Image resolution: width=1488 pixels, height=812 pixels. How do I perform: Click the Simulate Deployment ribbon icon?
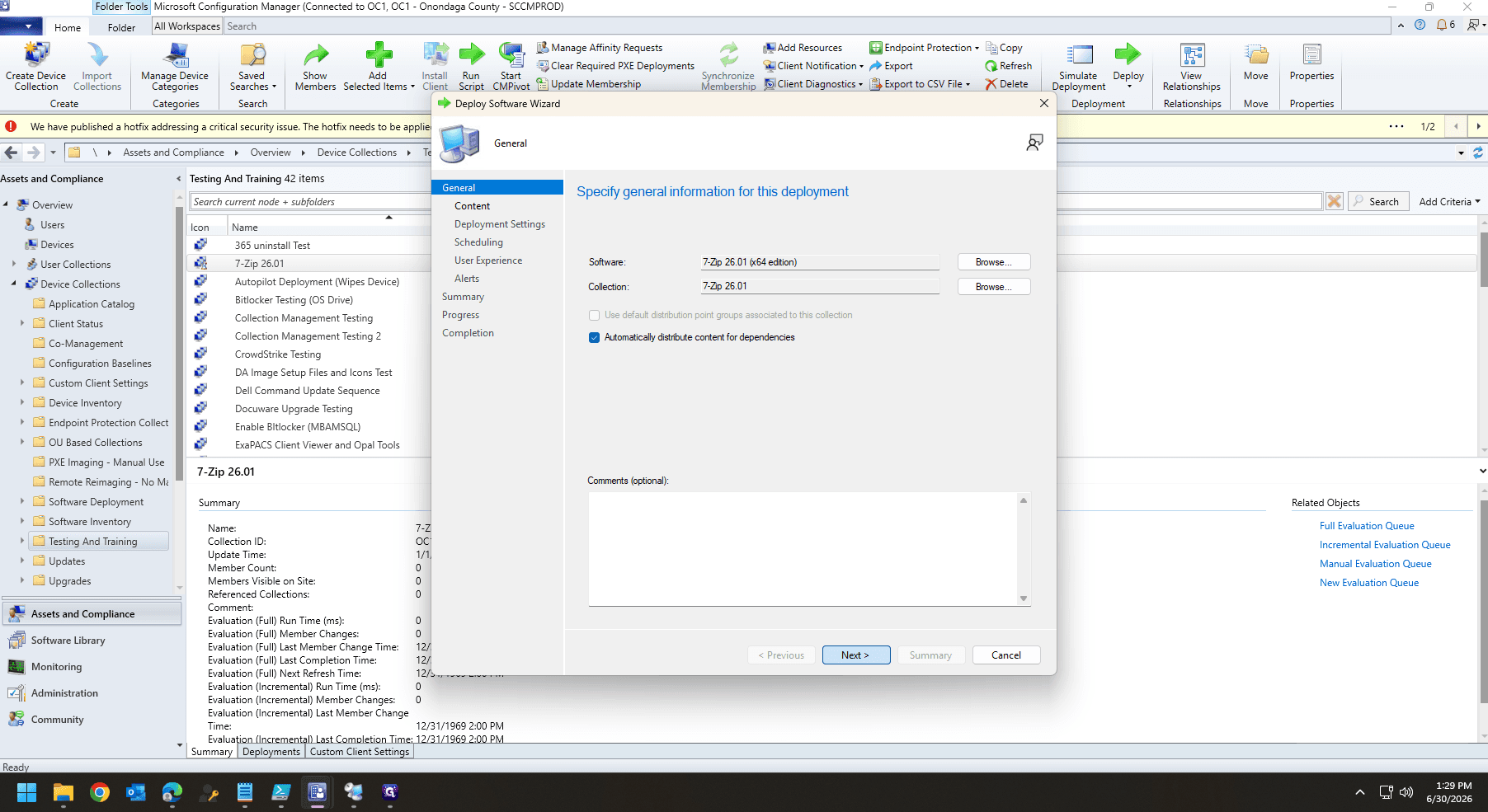point(1079,66)
